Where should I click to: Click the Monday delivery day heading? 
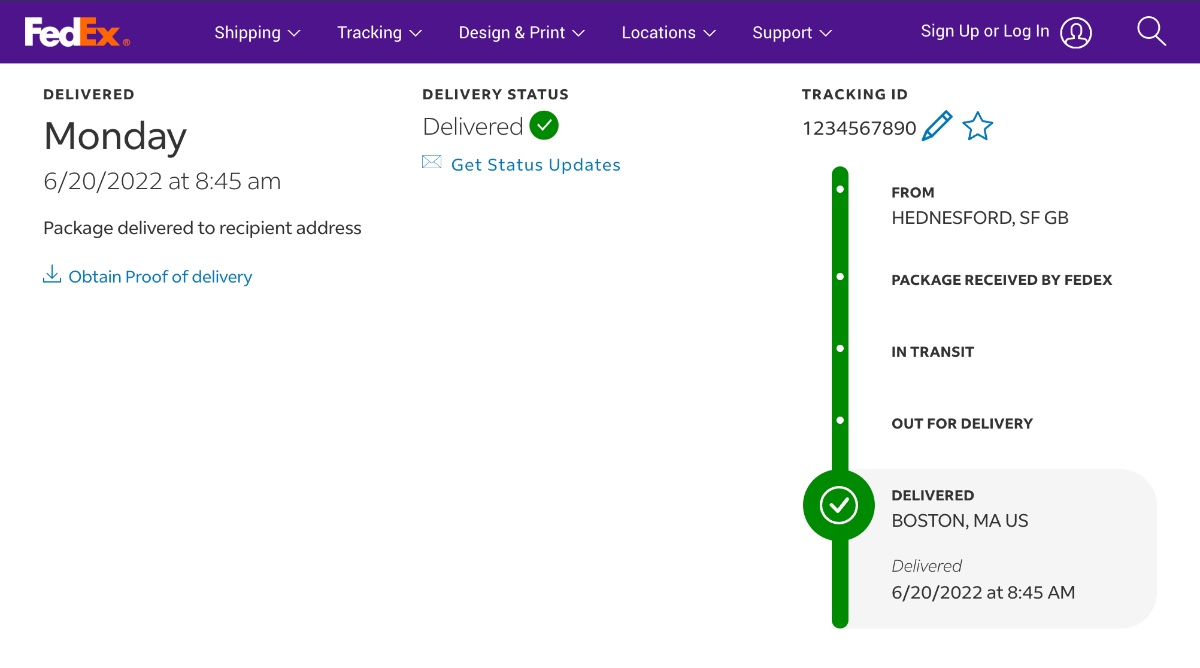pyautogui.click(x=115, y=136)
